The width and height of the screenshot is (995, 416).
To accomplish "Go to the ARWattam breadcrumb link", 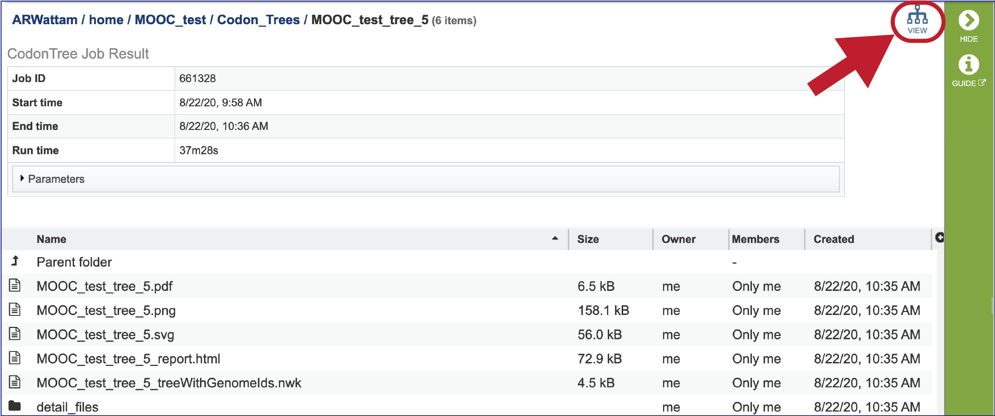I will click(x=46, y=20).
